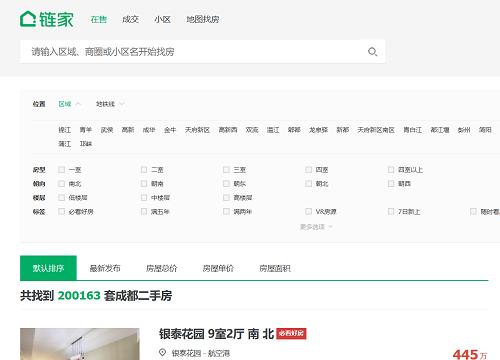Open the 在售 nav tab

point(99,19)
